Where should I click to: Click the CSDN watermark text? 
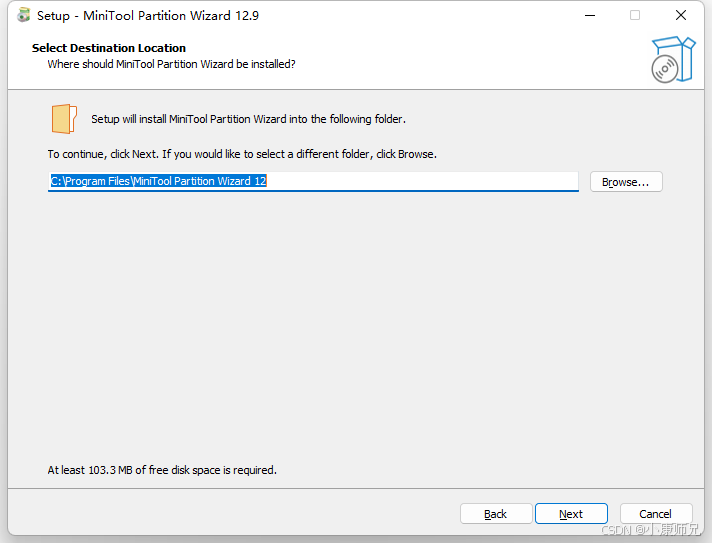(x=650, y=529)
